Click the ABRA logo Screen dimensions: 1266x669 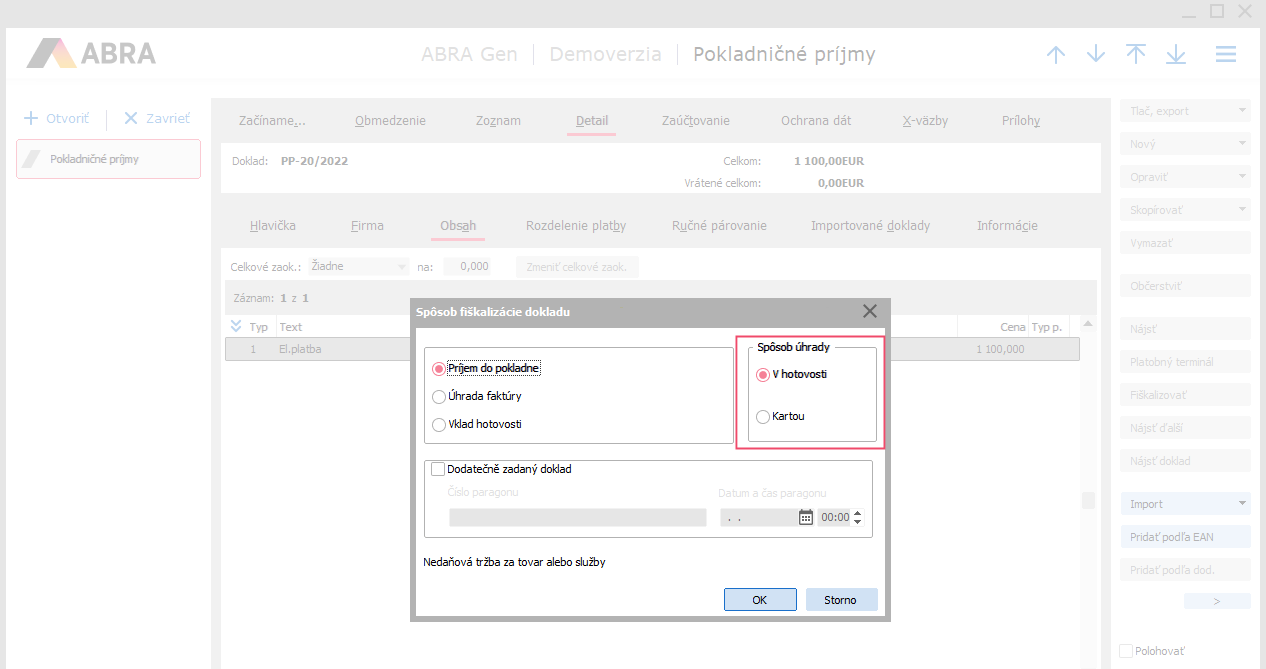[x=91, y=53]
